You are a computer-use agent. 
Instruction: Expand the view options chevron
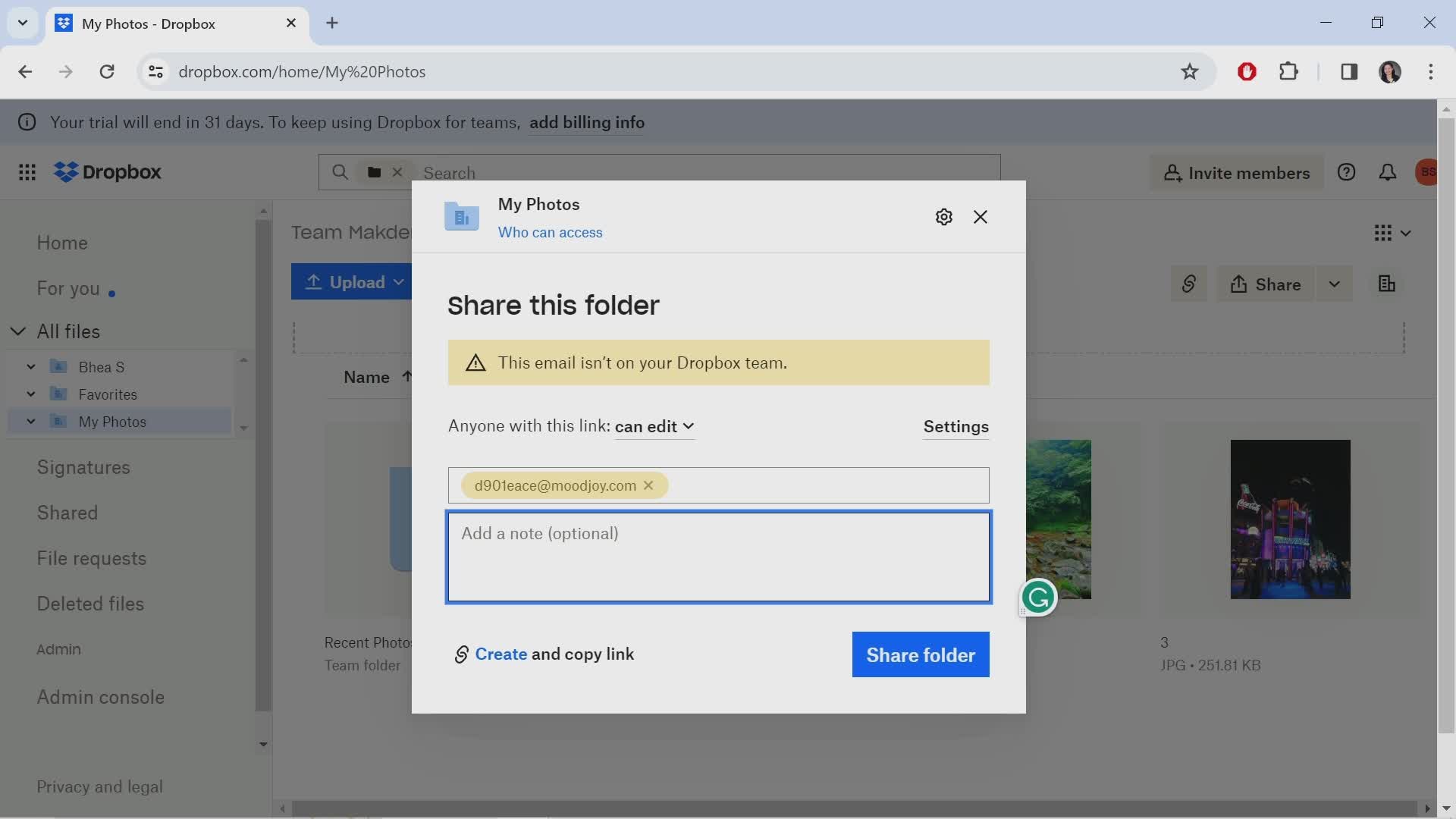[x=1405, y=233]
